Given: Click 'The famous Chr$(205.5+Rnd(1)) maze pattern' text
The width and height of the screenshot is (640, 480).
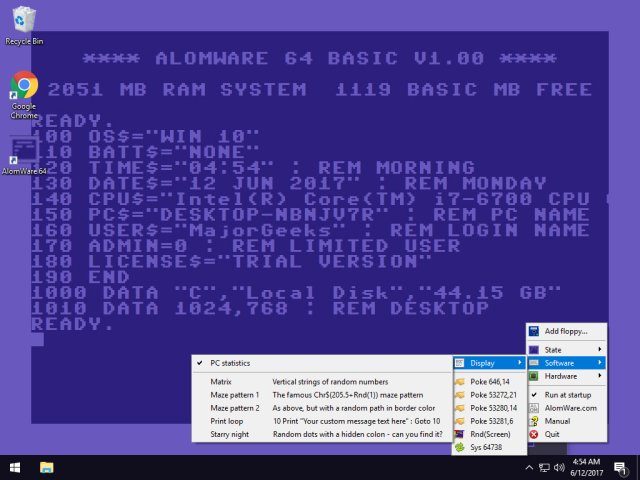Looking at the screenshot, I should pyautogui.click(x=348, y=395).
